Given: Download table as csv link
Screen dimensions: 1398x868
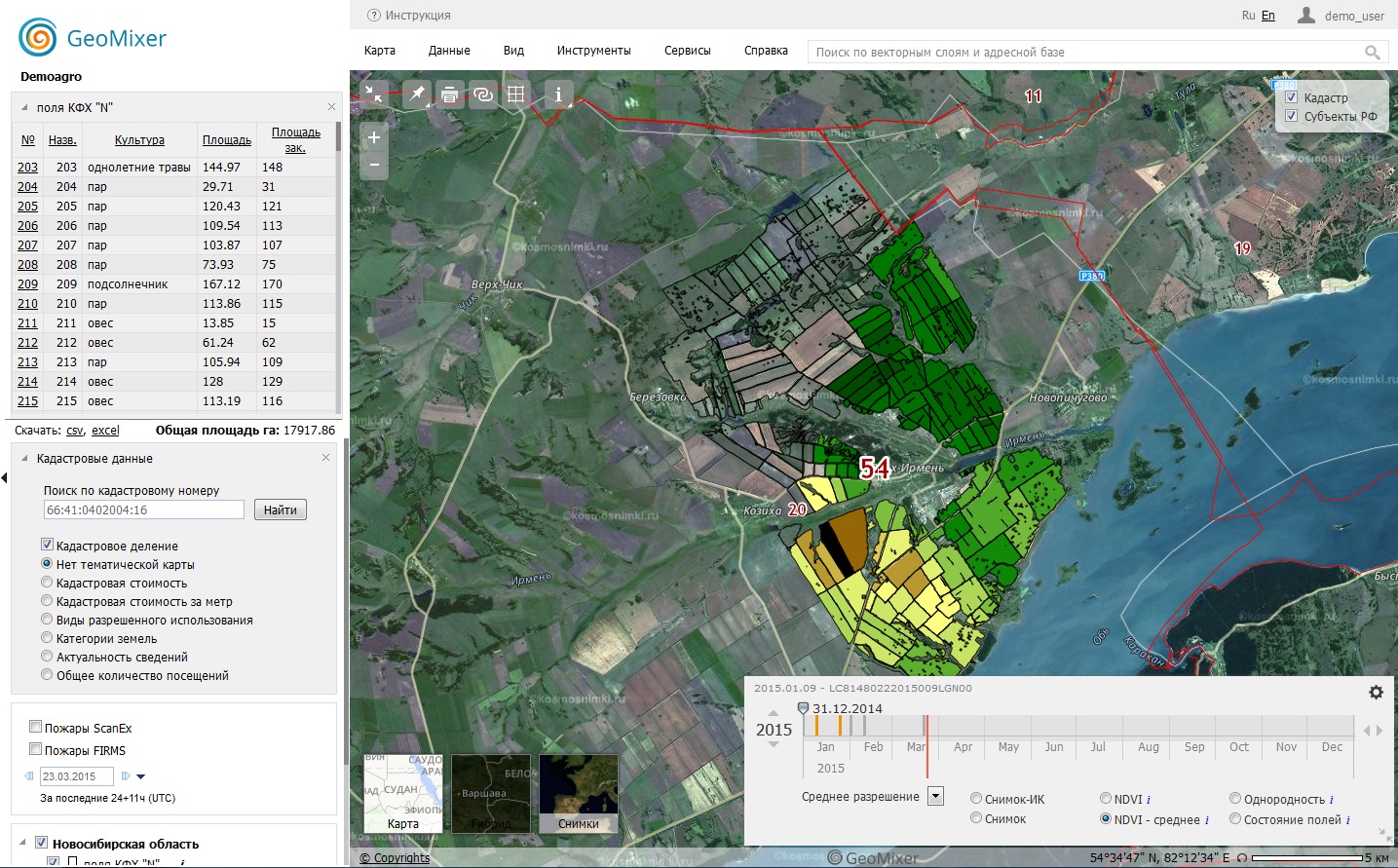Looking at the screenshot, I should tap(75, 430).
